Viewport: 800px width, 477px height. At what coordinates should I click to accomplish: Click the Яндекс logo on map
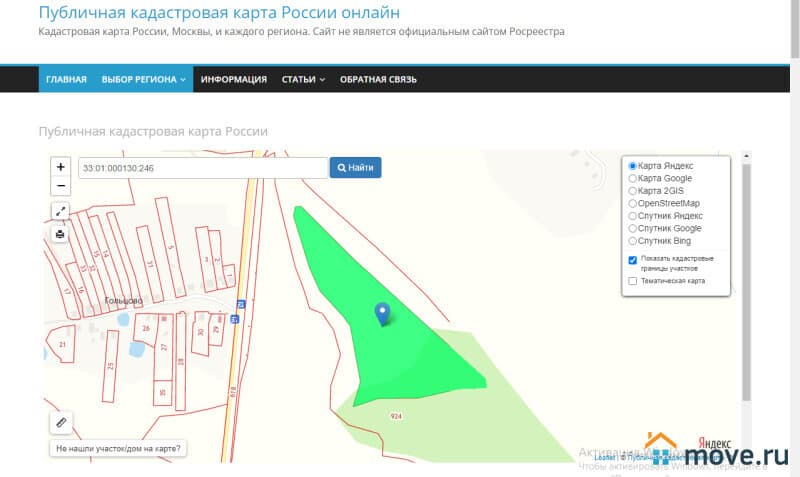[715, 443]
